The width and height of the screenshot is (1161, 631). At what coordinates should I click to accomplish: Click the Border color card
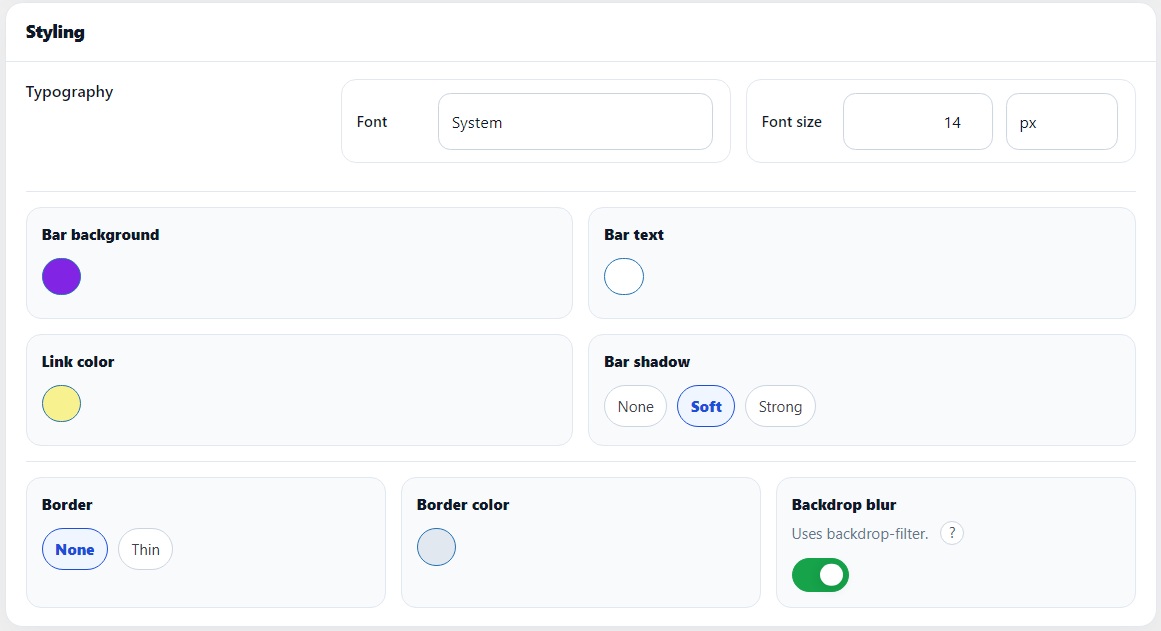[x=580, y=540]
